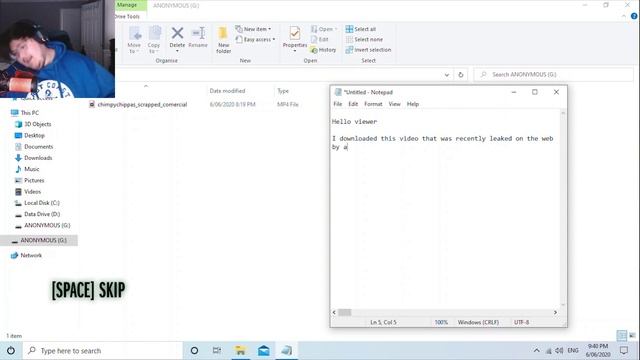Open Local Disk (C:) in navigation pane
Image resolution: width=640 pixels, height=360 pixels.
[37, 203]
